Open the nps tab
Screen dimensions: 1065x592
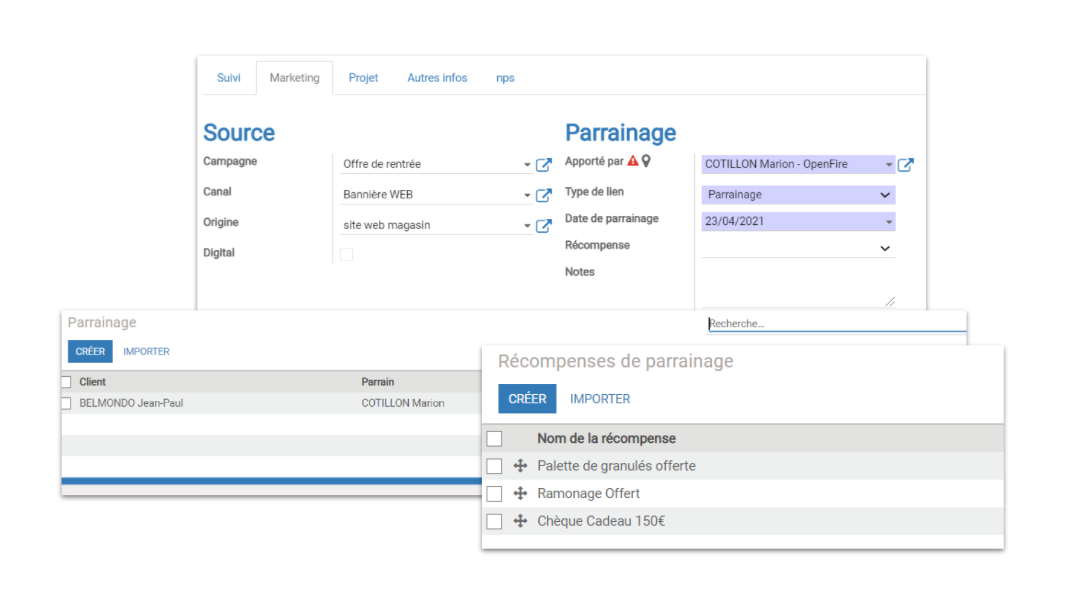click(x=505, y=78)
